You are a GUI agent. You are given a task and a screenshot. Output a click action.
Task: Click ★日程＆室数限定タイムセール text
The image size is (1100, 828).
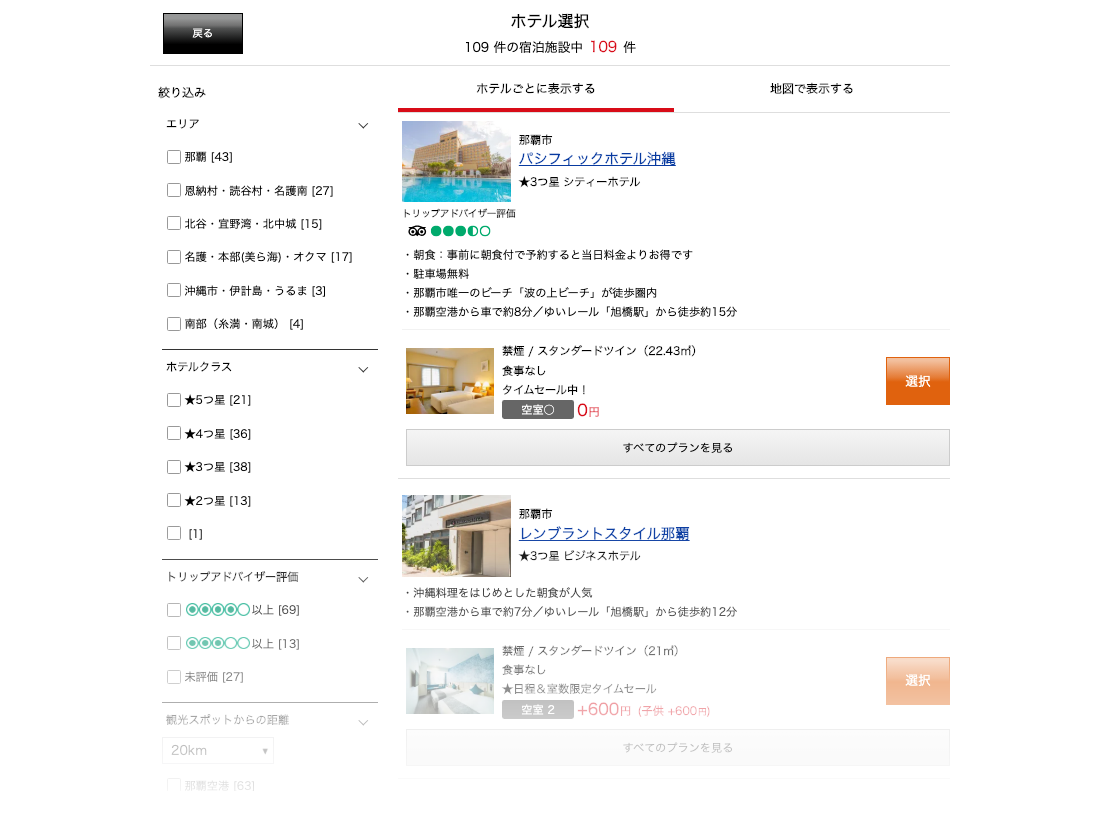coord(579,689)
